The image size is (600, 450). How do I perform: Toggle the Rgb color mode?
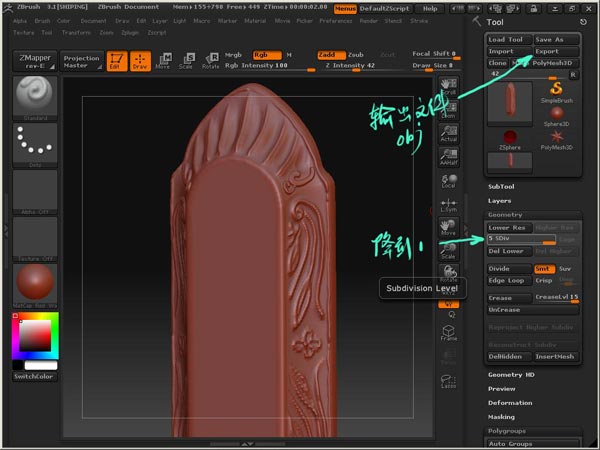[x=267, y=55]
